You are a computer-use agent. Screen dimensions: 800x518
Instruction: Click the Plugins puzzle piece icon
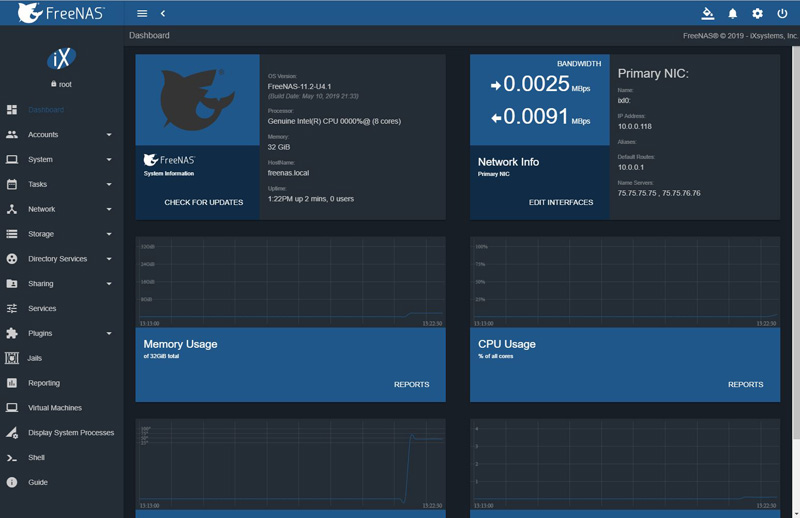[x=12, y=333]
